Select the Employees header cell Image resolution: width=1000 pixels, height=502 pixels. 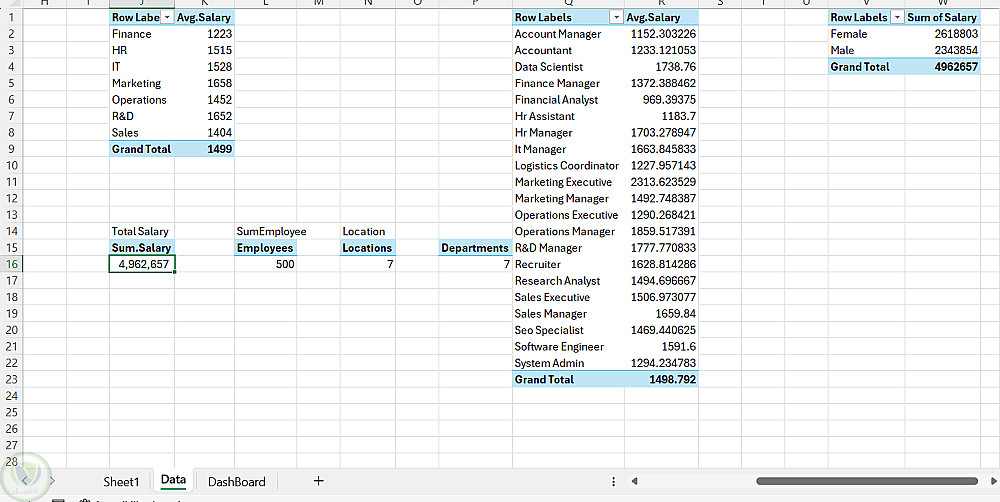click(265, 247)
